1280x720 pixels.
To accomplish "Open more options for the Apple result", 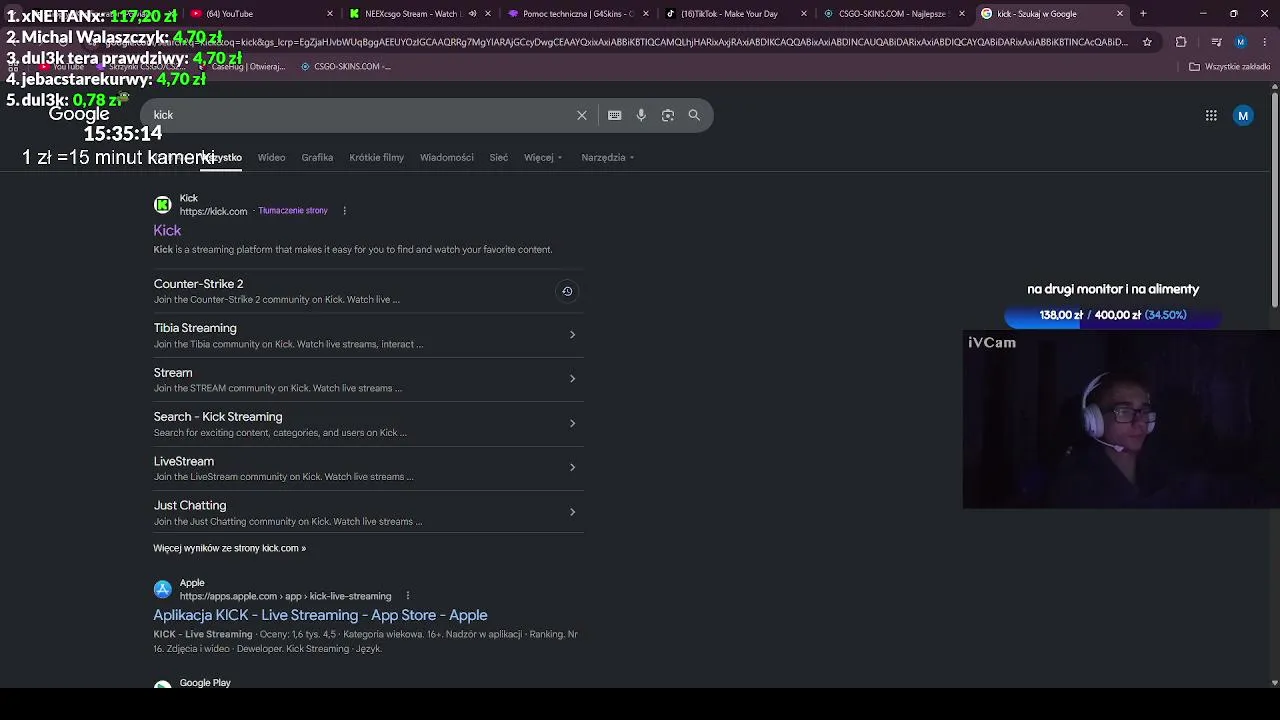I will pos(407,596).
